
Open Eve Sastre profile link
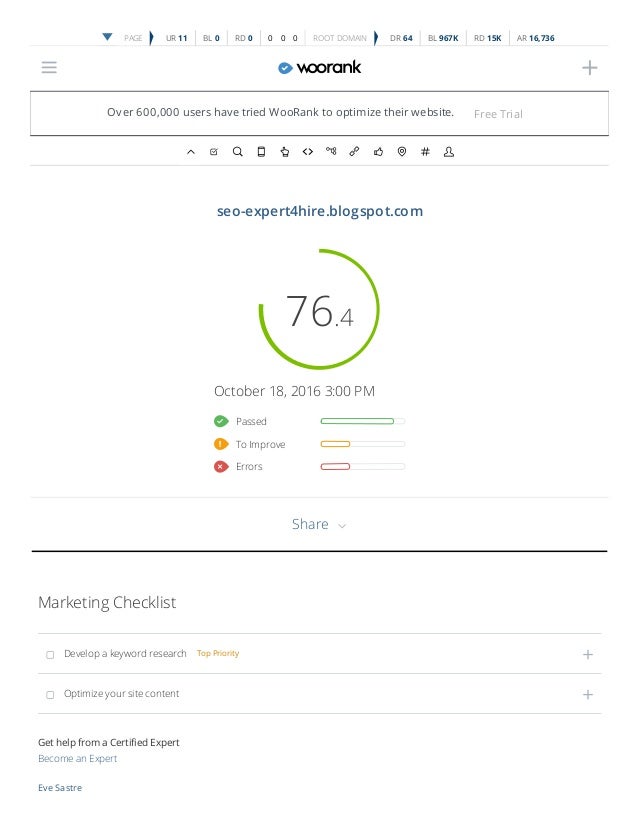point(60,788)
